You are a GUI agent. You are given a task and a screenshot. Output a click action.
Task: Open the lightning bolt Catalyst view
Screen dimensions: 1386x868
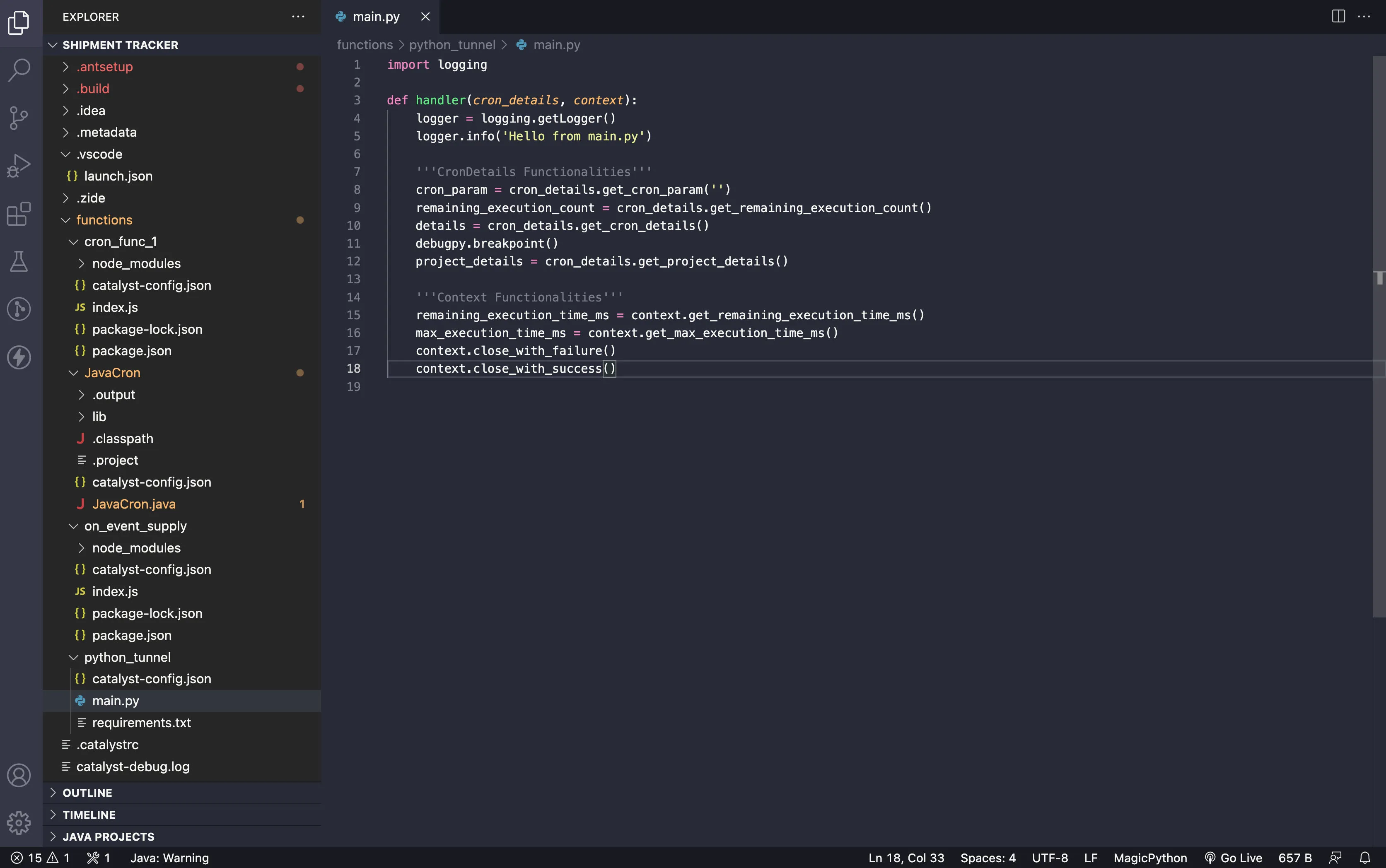(19, 357)
